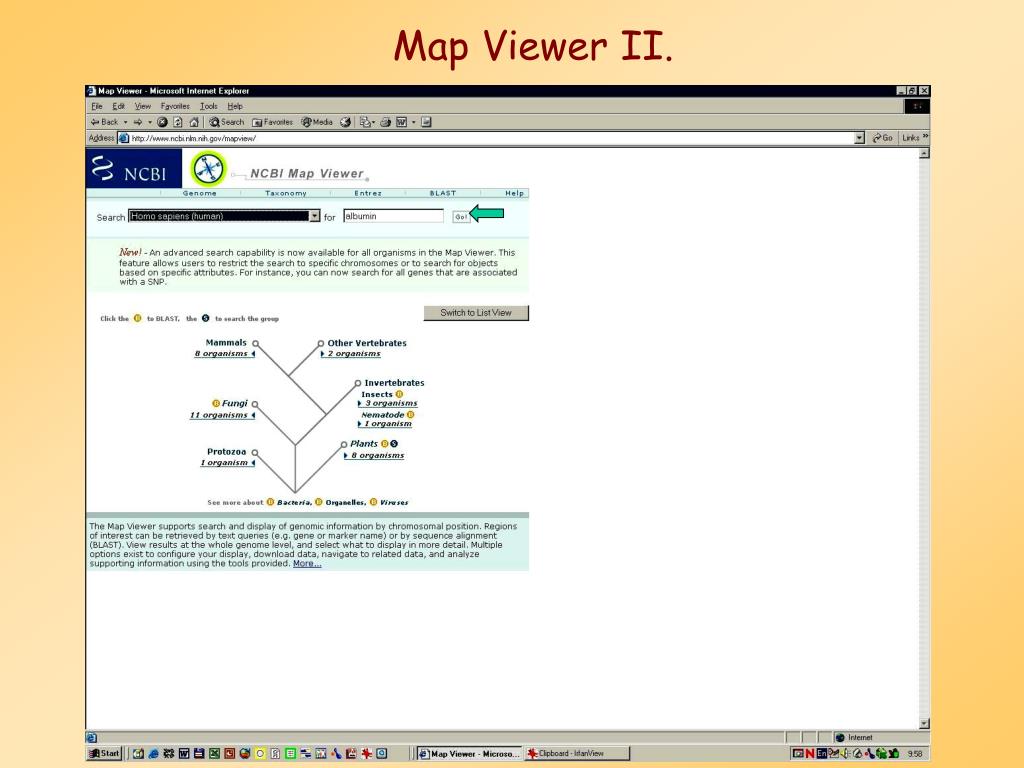
Task: Click the Internet Explorer quick launch icon
Action: [x=153, y=754]
